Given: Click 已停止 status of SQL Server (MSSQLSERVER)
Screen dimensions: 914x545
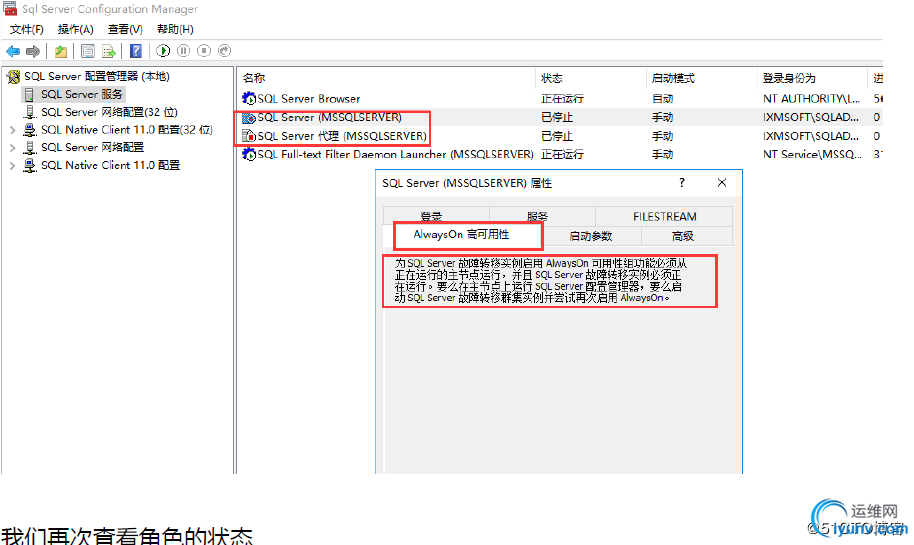Looking at the screenshot, I should [x=557, y=117].
